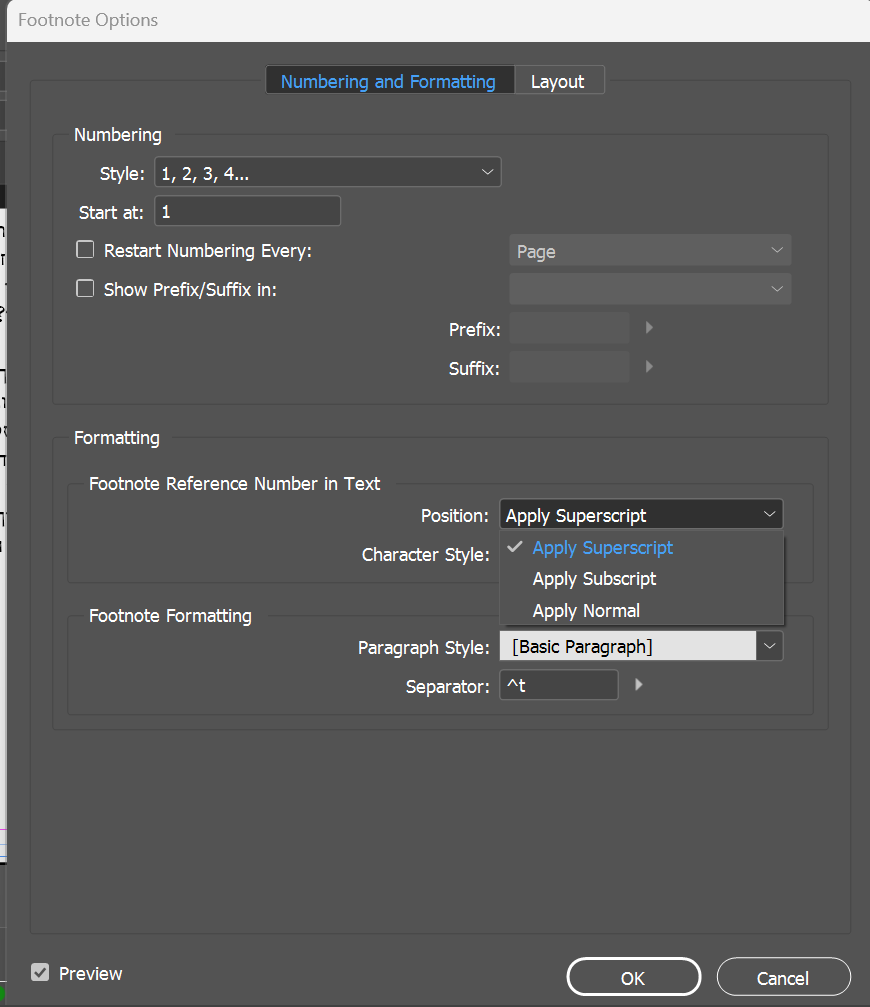Click the Start at number field

tap(247, 212)
